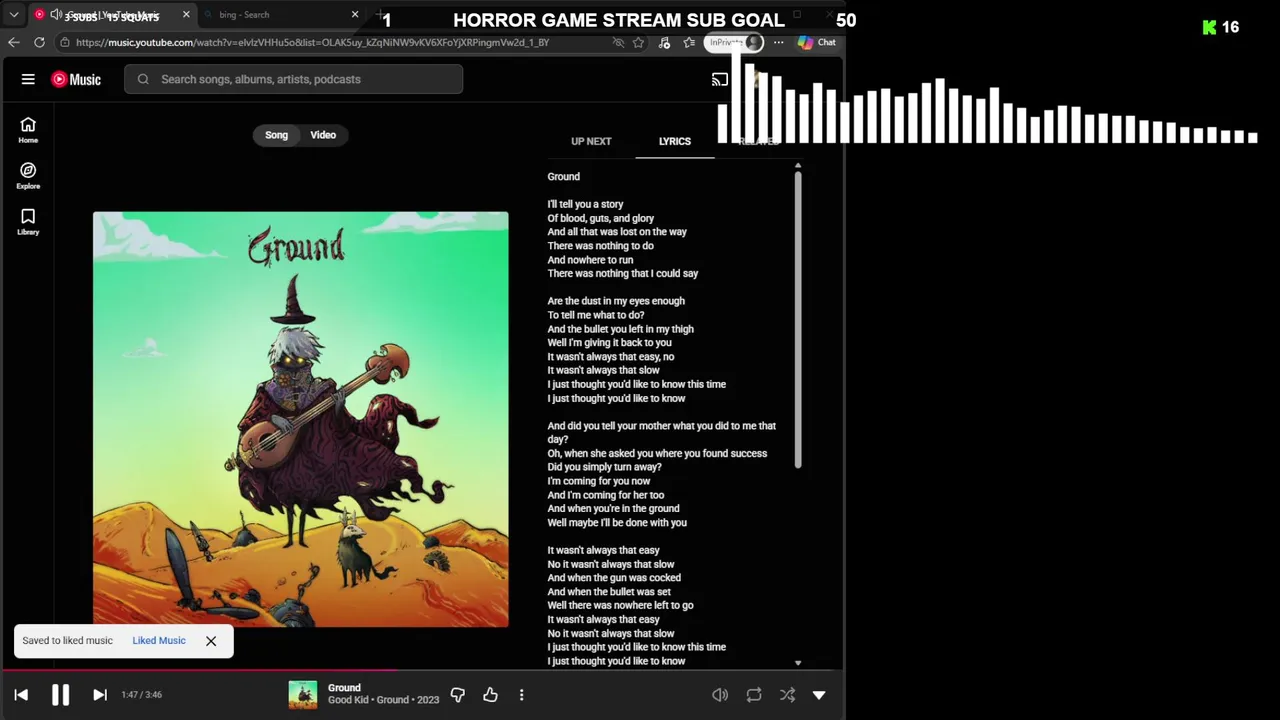The width and height of the screenshot is (1280, 720).
Task: Click the music.youtube.com address bar
Action: tap(312, 42)
